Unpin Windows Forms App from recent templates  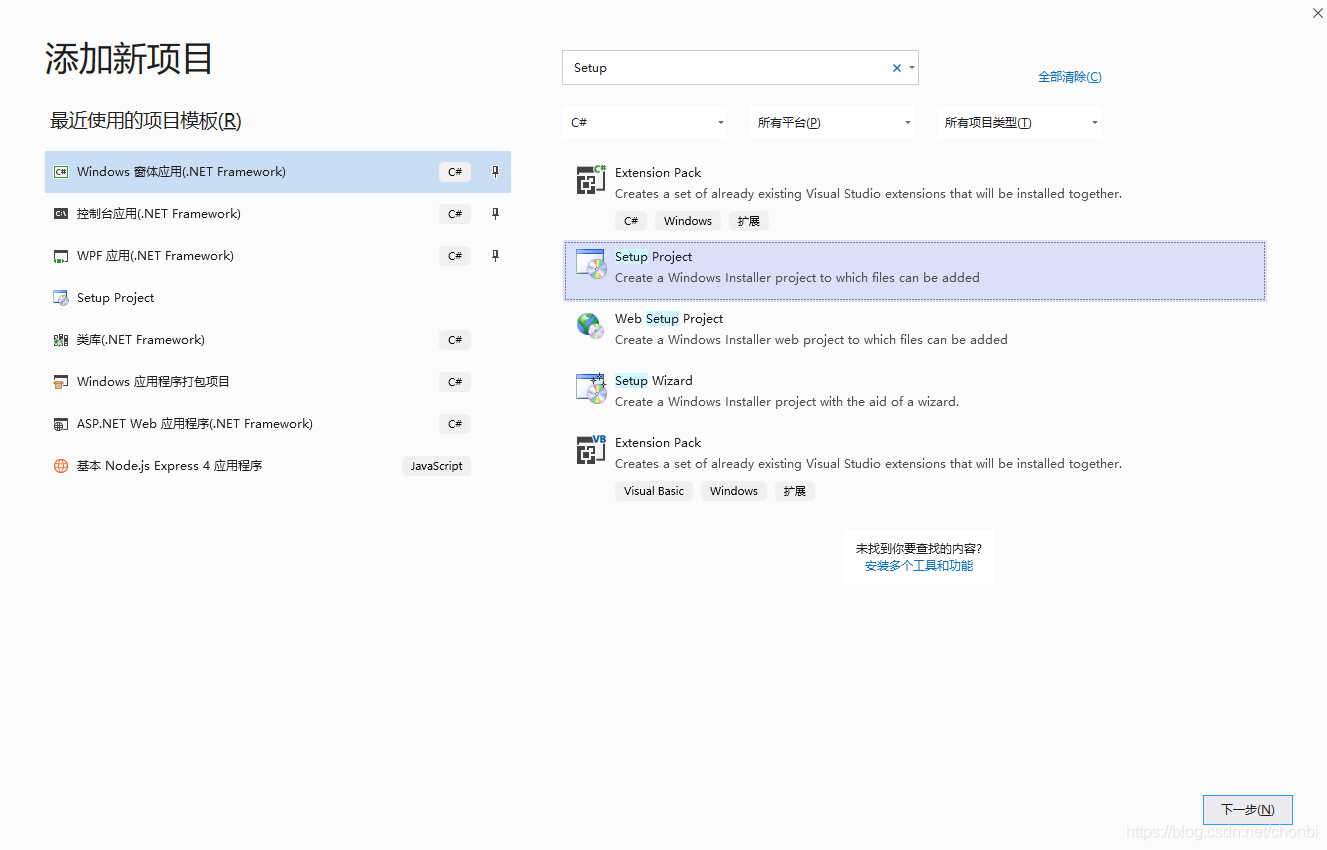pyautogui.click(x=495, y=172)
